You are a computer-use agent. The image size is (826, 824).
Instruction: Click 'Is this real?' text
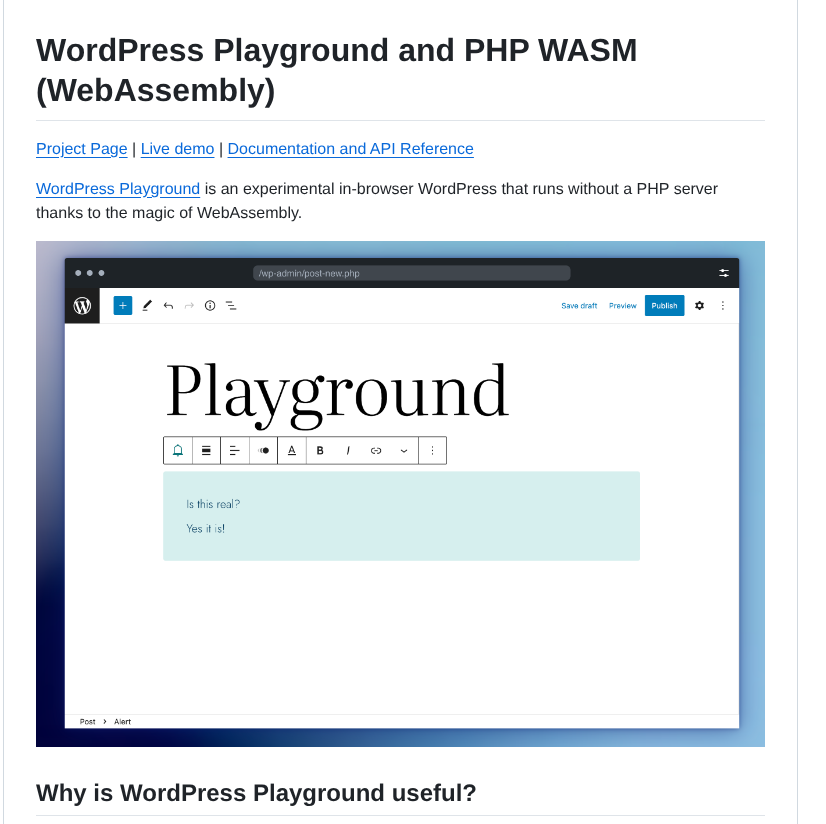pos(213,504)
